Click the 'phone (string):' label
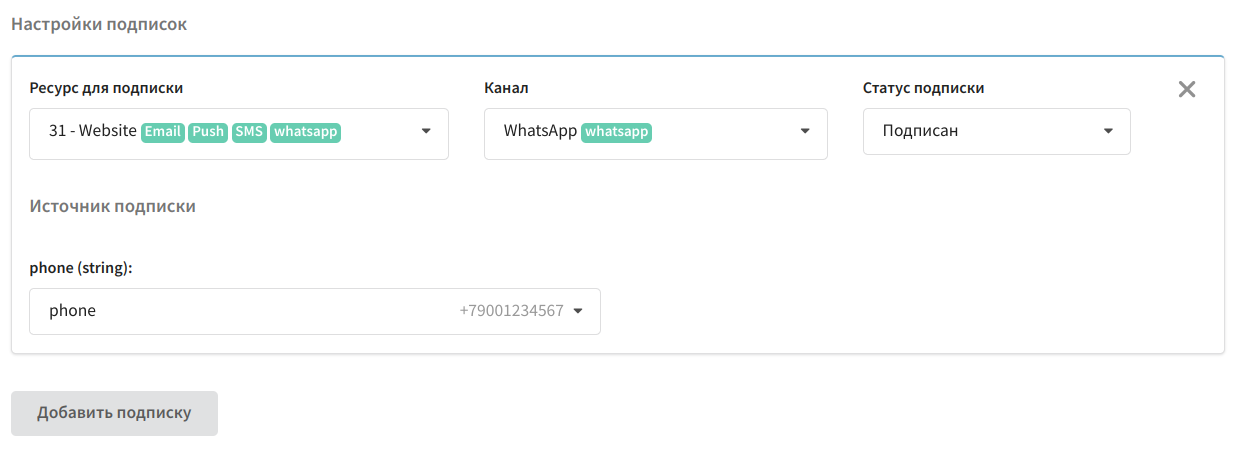Screen dimensions: 1235x451 [81, 268]
